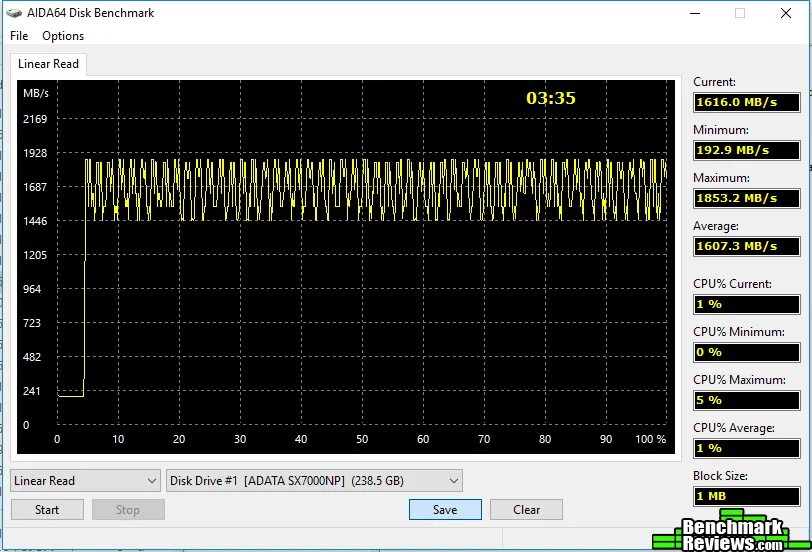812x552 pixels.
Task: Open the File menu
Action: point(19,36)
